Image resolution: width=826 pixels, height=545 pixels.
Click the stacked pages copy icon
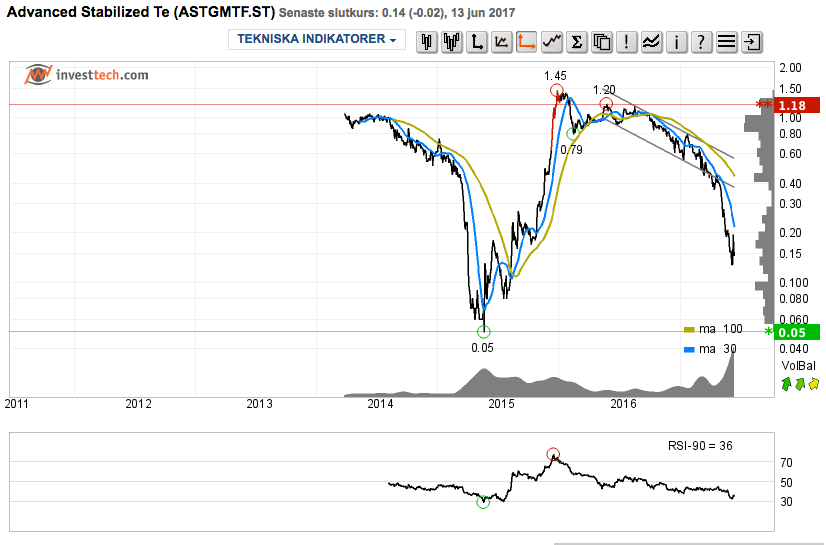pyautogui.click(x=602, y=42)
